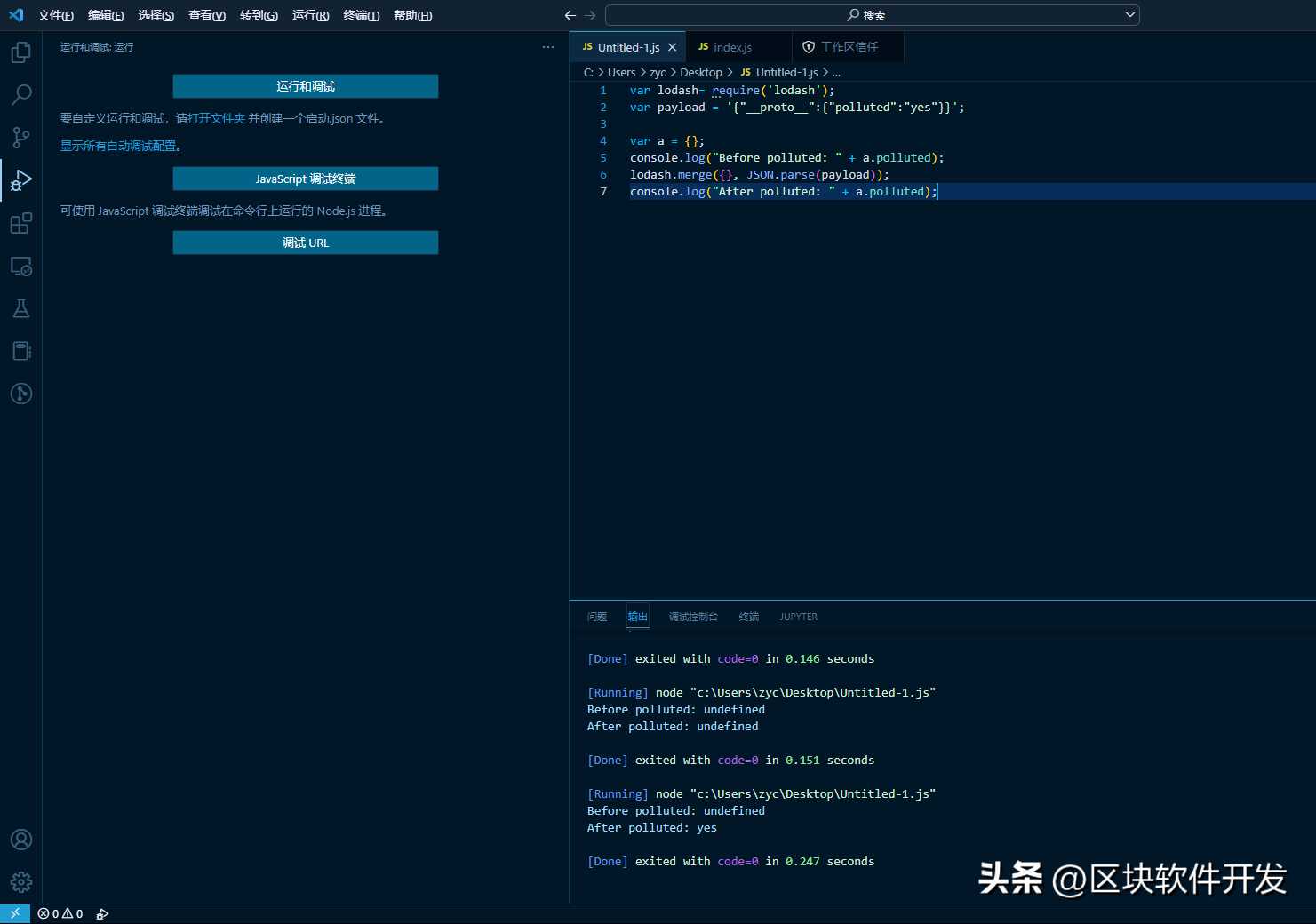The image size is (1316, 924).
Task: Click the Desktop breadcrumb segment
Action: (701, 72)
